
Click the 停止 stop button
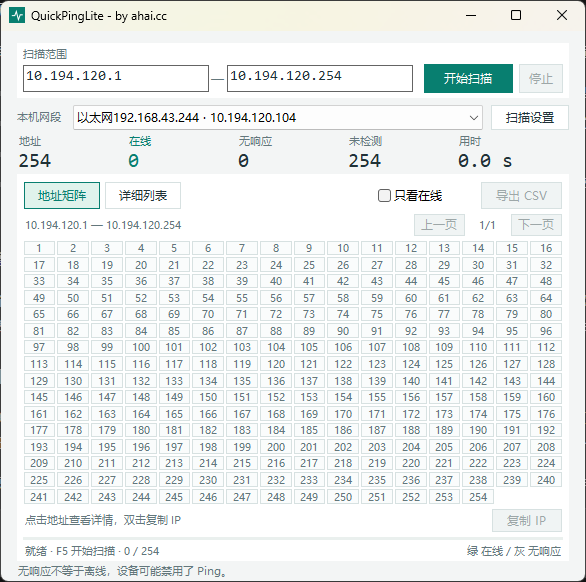[540, 78]
